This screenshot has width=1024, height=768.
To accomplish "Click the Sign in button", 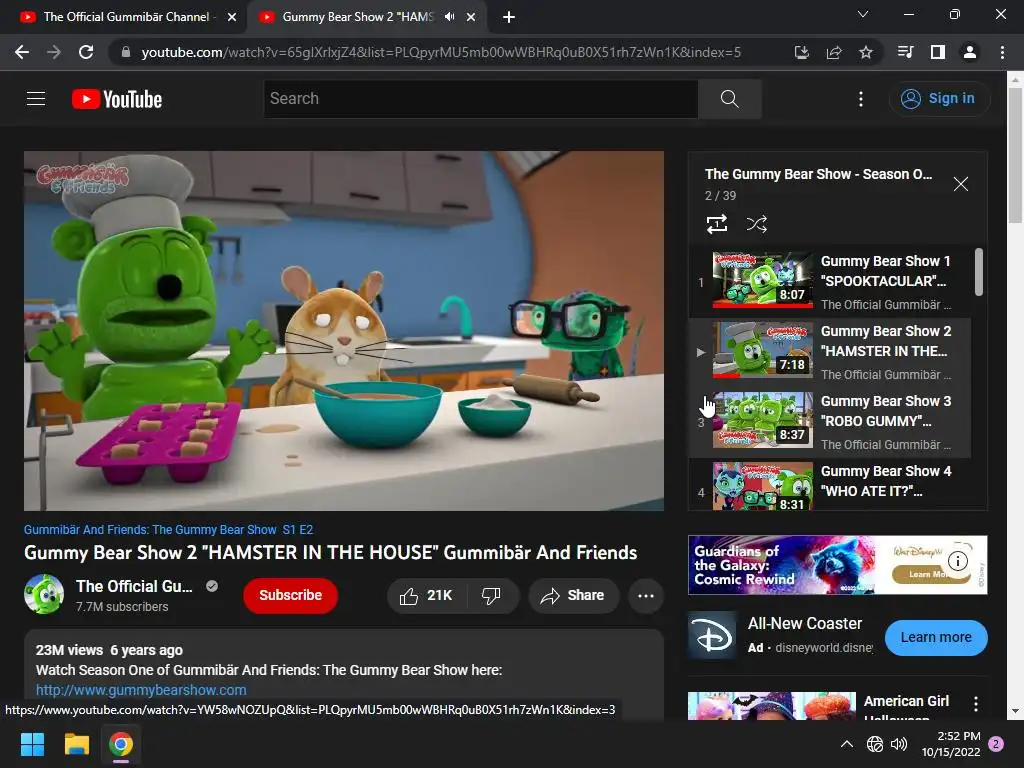I will (x=939, y=99).
